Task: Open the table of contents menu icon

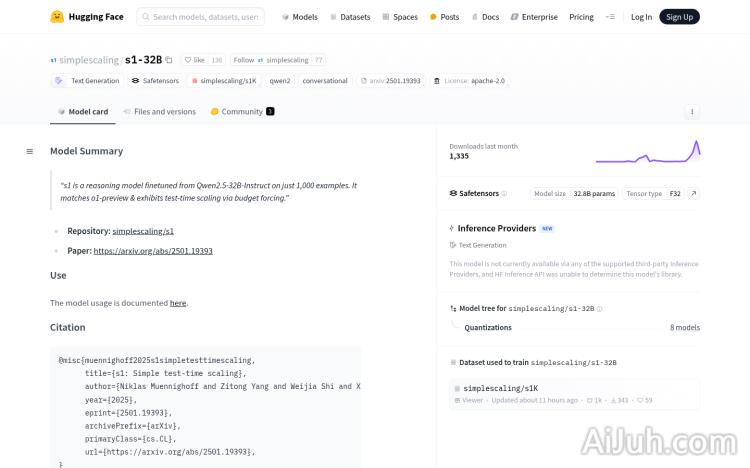Action: (x=29, y=152)
